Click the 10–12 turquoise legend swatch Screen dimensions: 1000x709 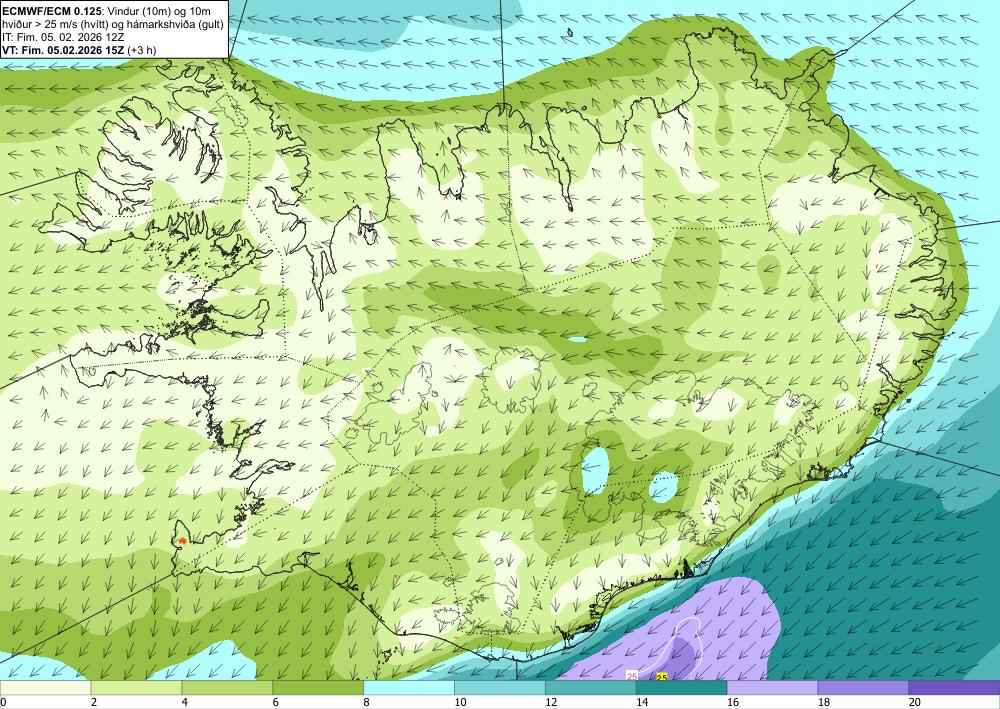(499, 688)
